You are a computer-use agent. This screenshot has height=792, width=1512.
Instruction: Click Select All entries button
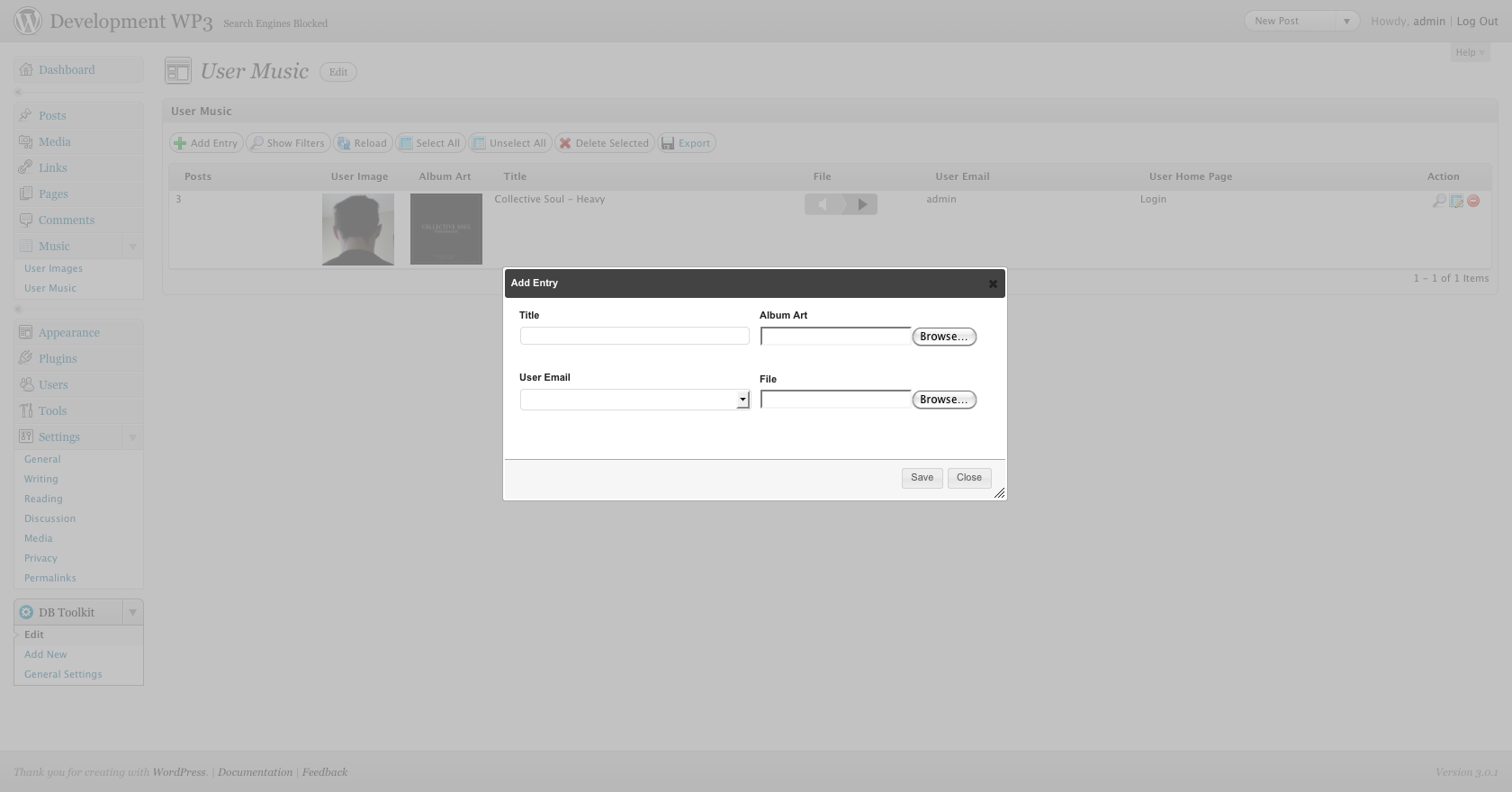430,143
